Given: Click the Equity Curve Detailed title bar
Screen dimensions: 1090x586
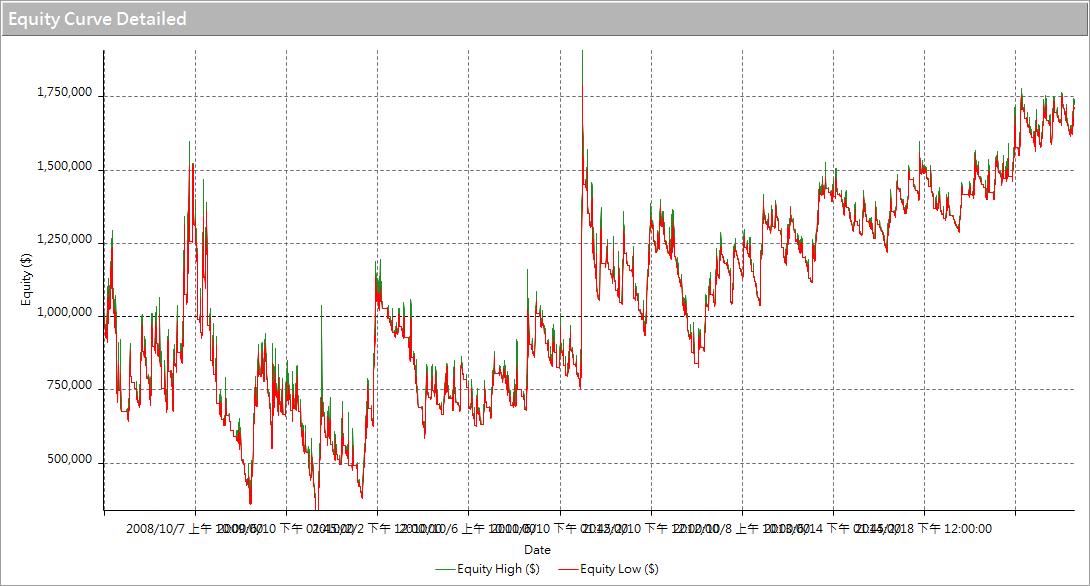Looking at the screenshot, I should pyautogui.click(x=545, y=19).
